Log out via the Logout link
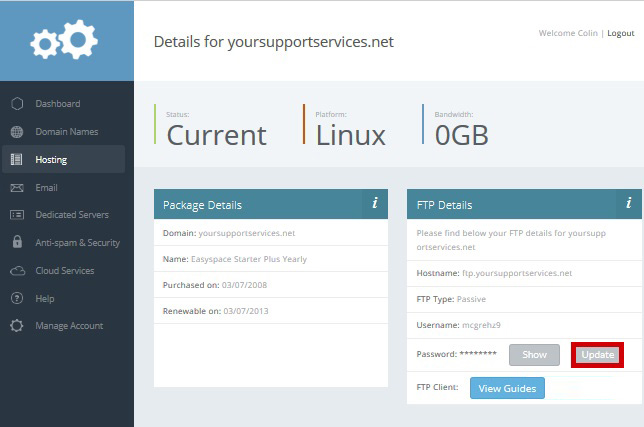Viewport: 644px width, 427px height. [621, 33]
